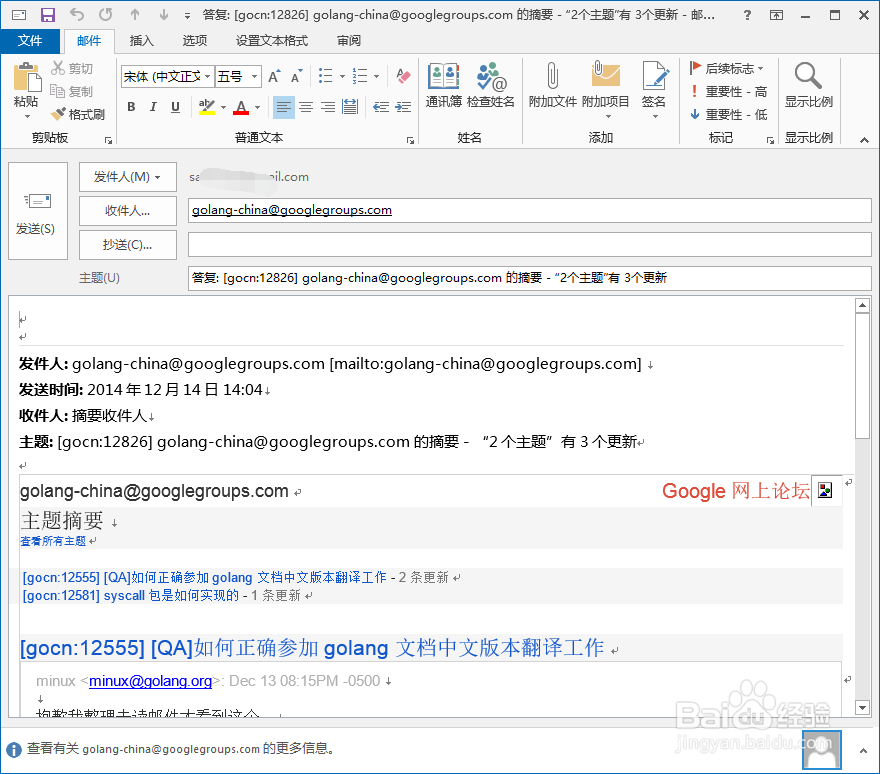Click the To (收件人...) button
880x774 pixels.
[127, 210]
